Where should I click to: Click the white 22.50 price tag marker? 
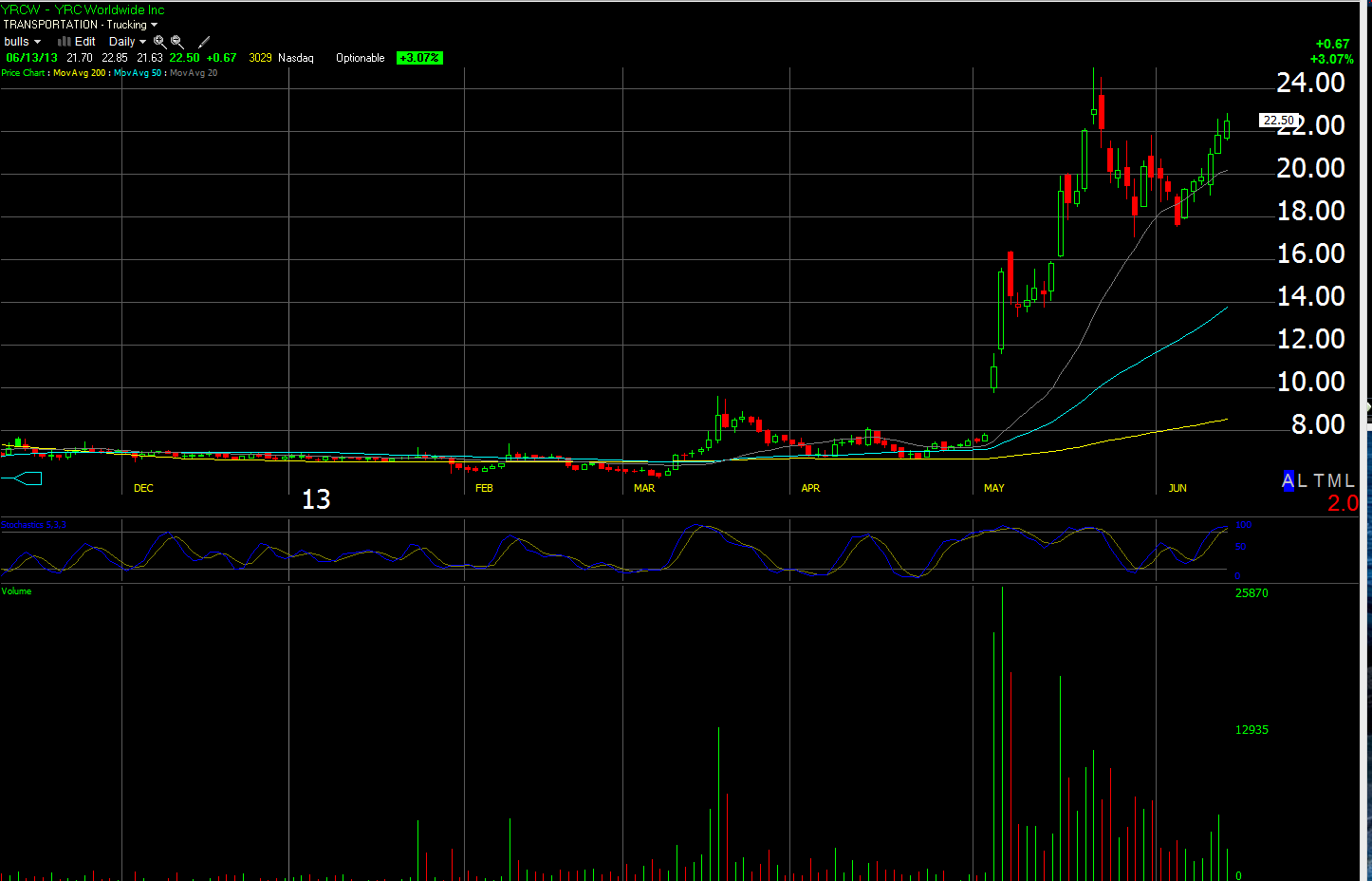(x=1278, y=121)
